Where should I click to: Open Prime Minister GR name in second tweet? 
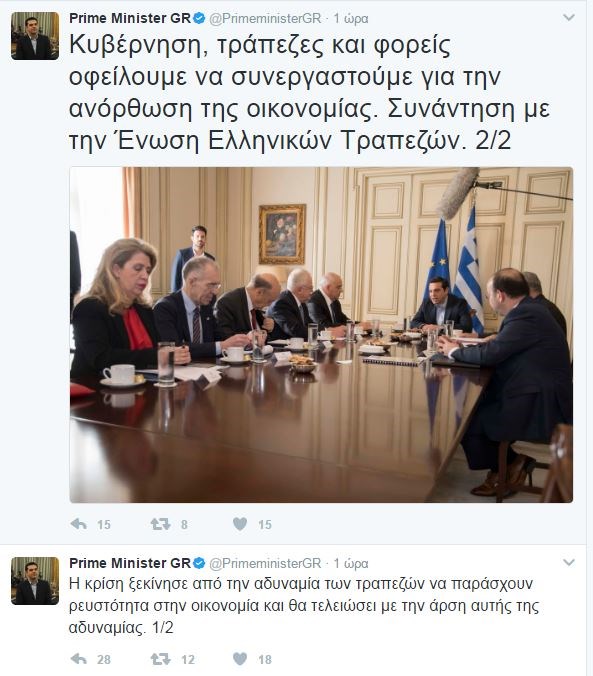pyautogui.click(x=130, y=563)
